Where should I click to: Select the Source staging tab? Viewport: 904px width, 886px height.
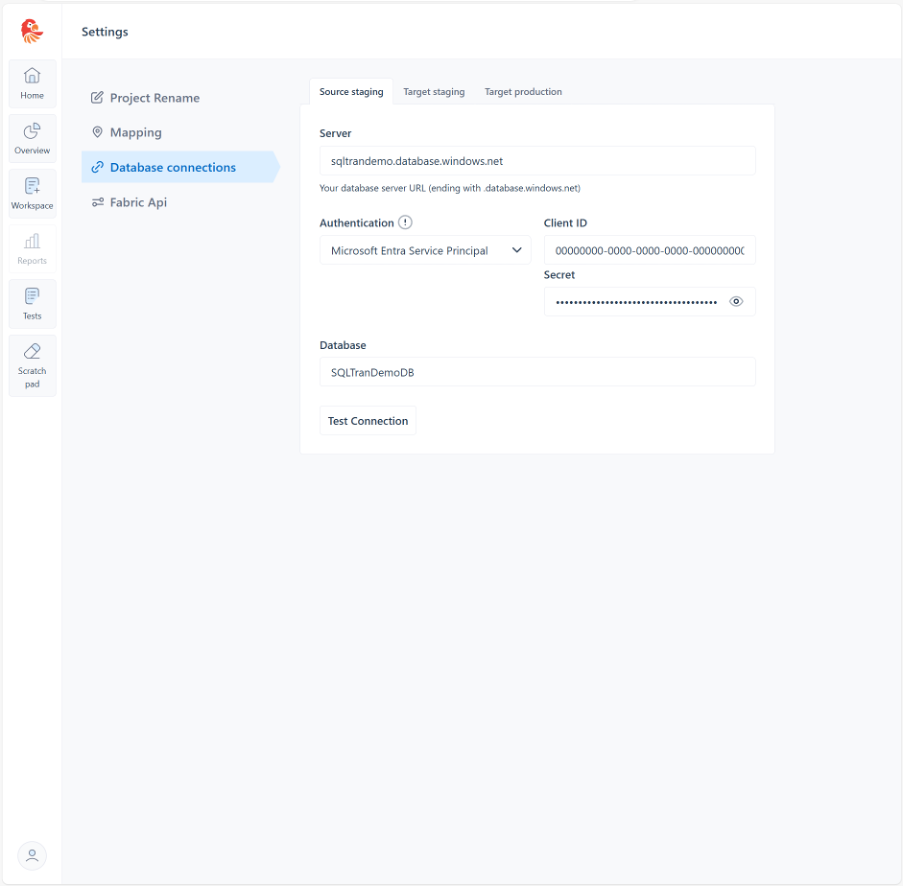pyautogui.click(x=351, y=92)
